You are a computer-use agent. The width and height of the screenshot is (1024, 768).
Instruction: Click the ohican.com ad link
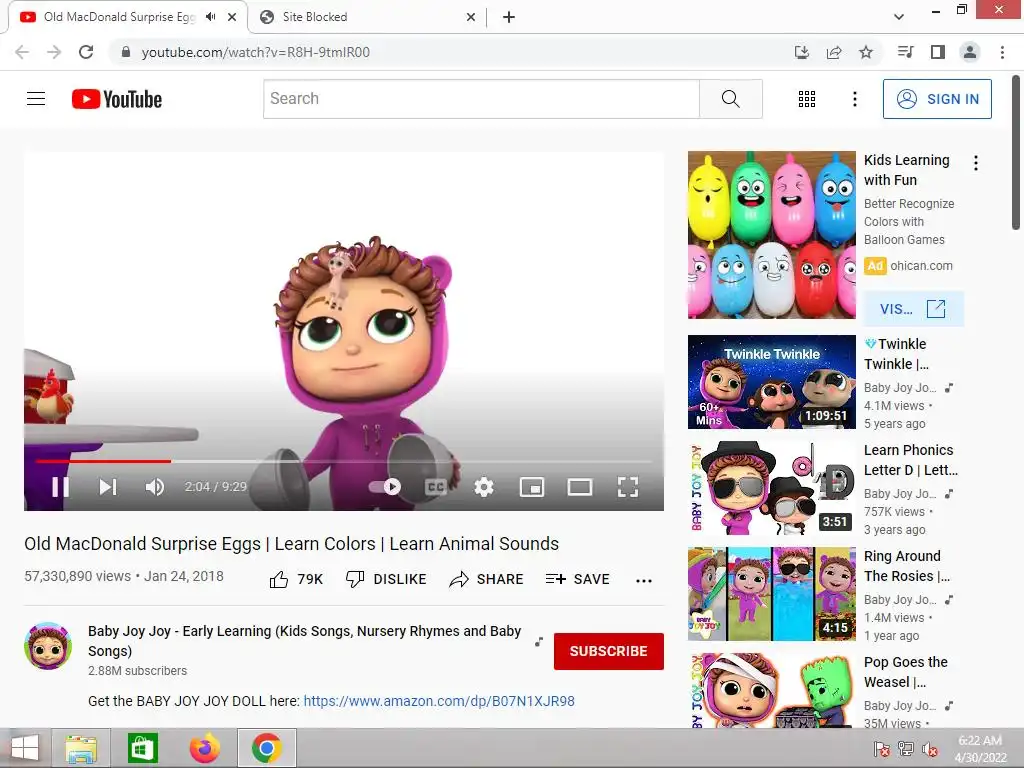(921, 266)
